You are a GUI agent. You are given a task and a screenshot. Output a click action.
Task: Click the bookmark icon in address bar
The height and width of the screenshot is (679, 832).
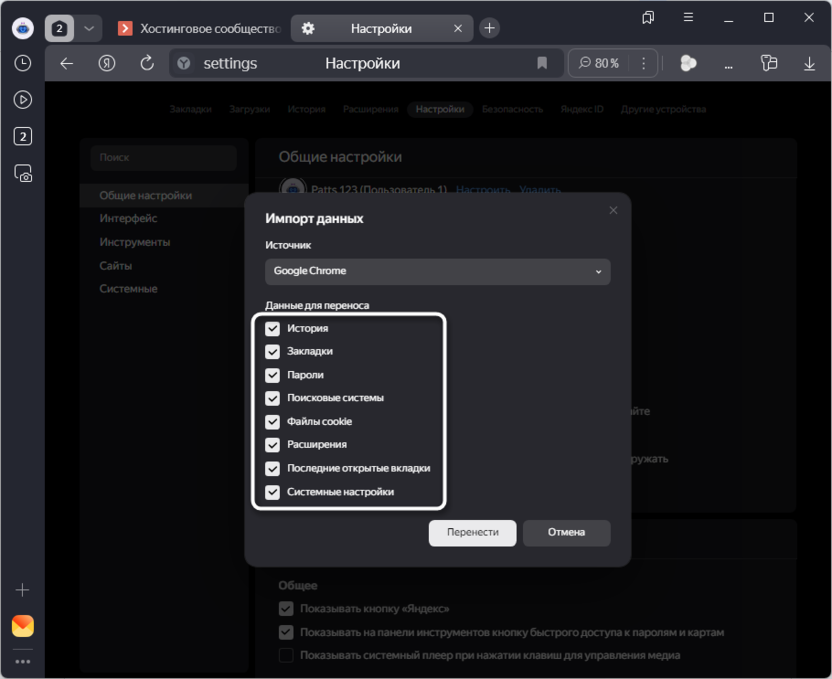point(542,63)
